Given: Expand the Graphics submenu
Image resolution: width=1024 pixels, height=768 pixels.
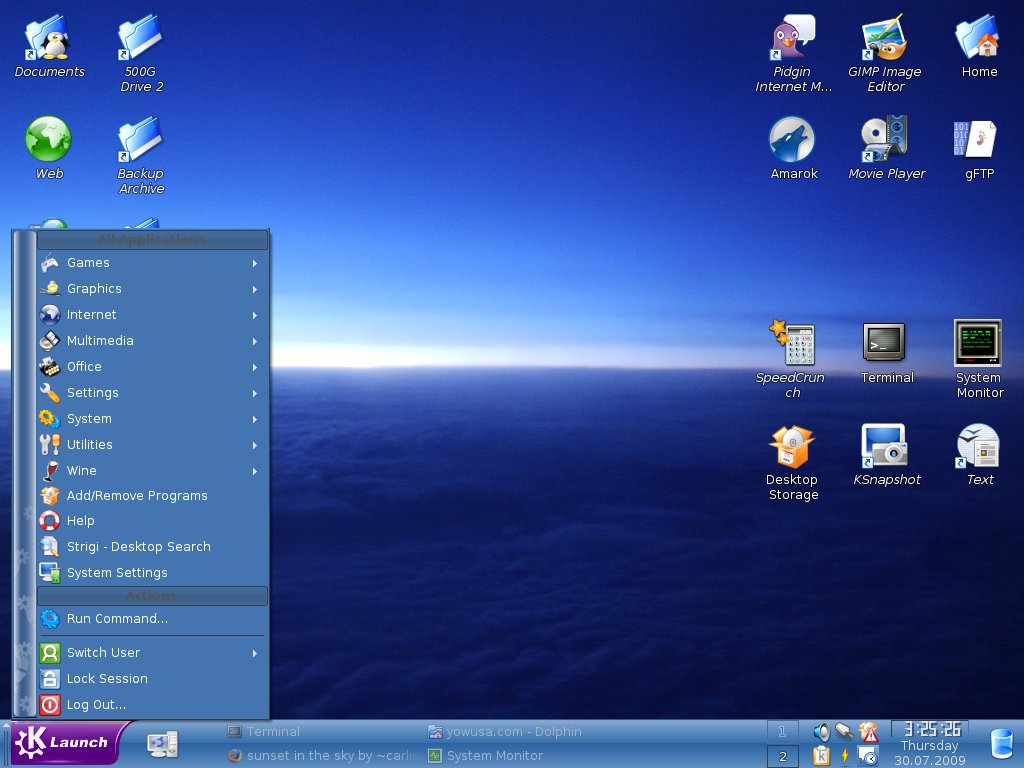Looking at the screenshot, I should coord(95,288).
